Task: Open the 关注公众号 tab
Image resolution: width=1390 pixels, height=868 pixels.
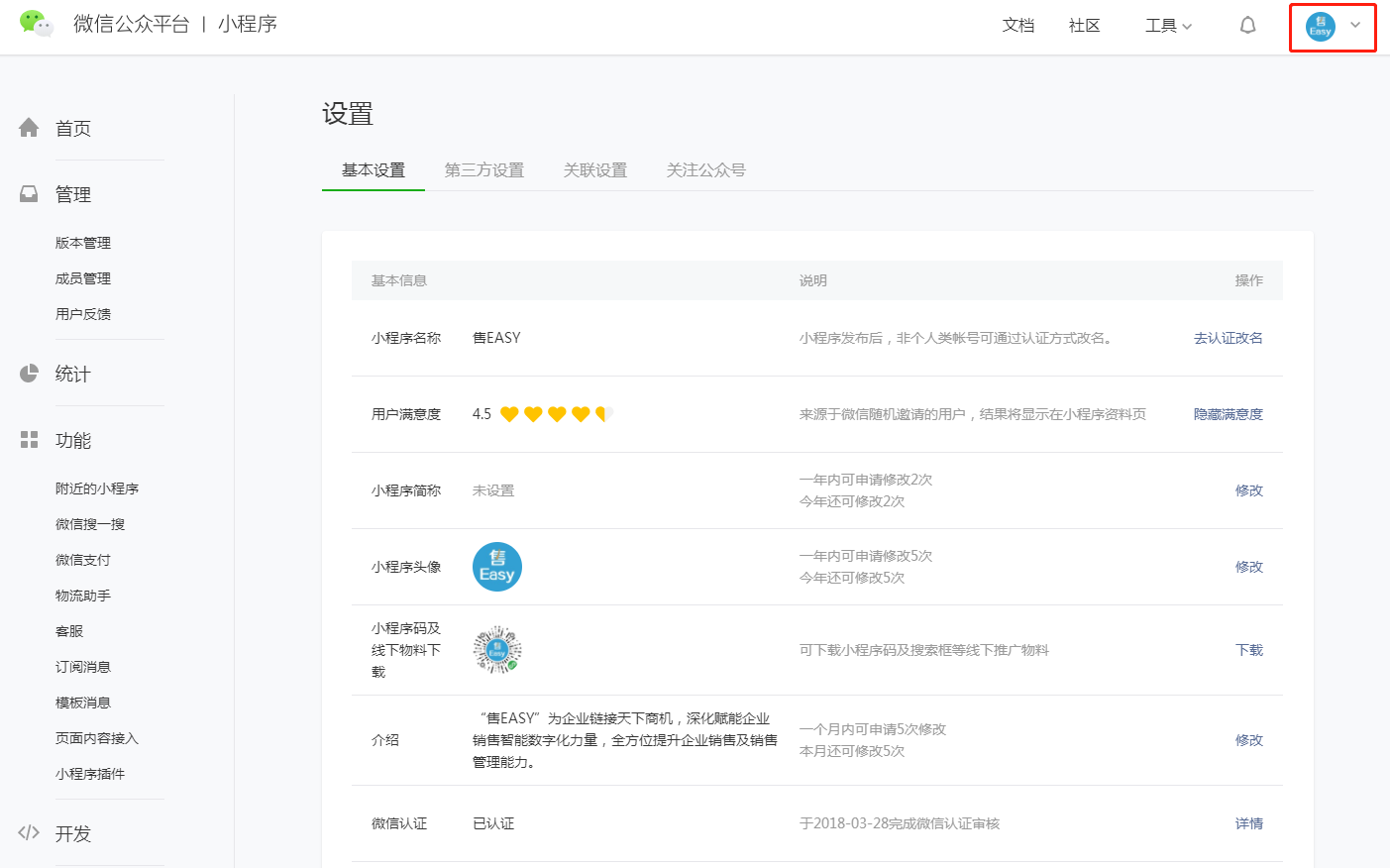Action: [705, 170]
